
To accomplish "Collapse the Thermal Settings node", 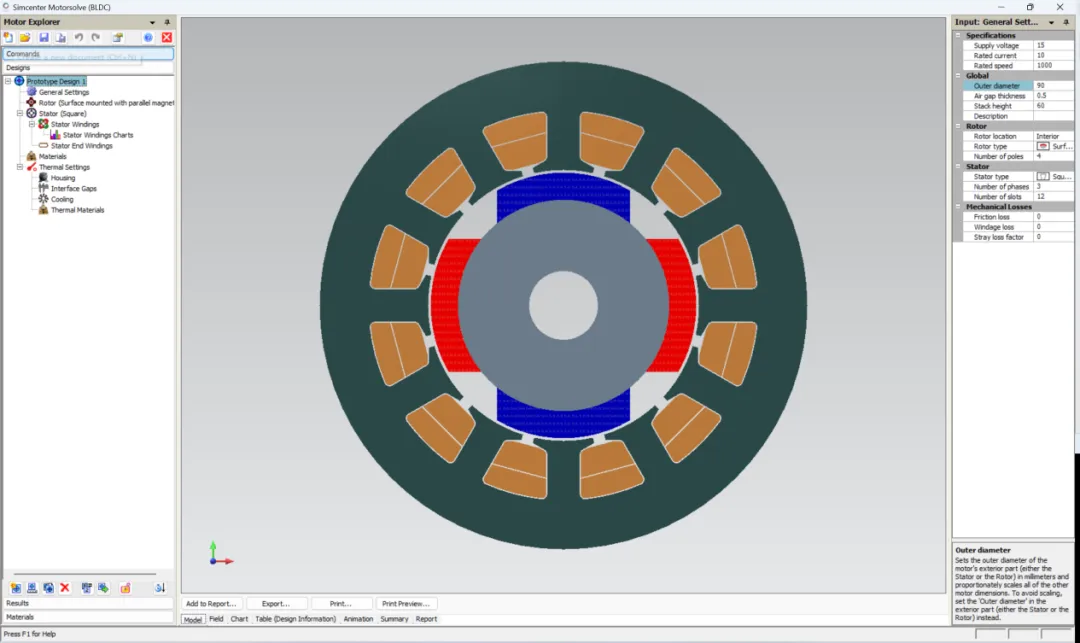I will (x=20, y=167).
